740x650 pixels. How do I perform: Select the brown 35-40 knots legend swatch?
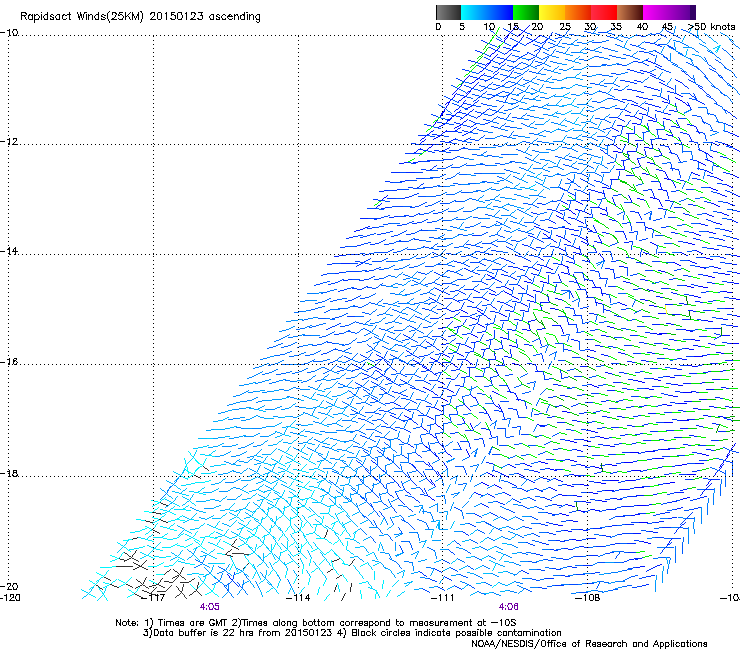pos(630,12)
